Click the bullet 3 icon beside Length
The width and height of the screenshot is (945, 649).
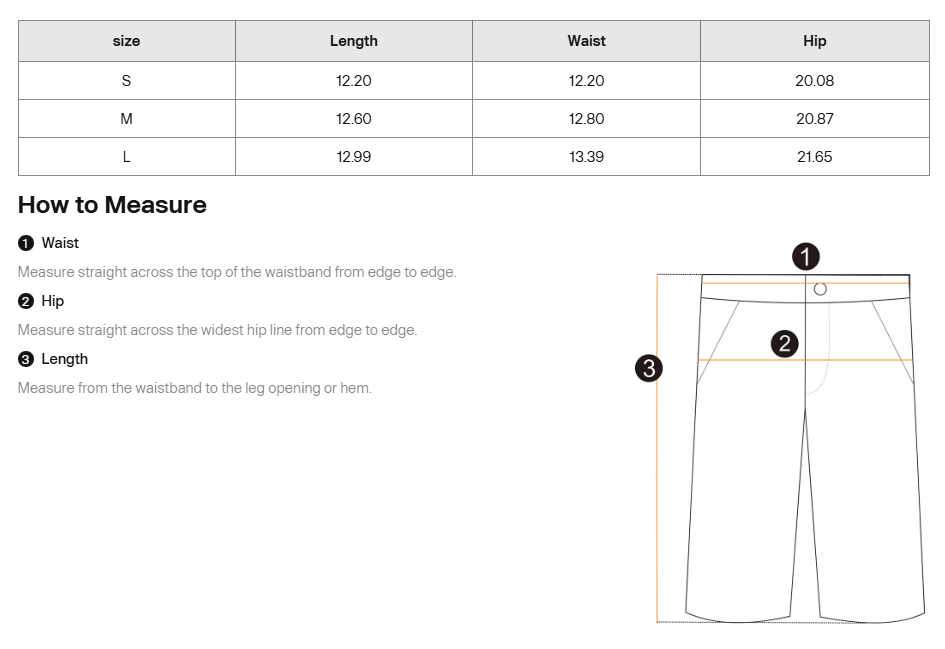point(26,359)
